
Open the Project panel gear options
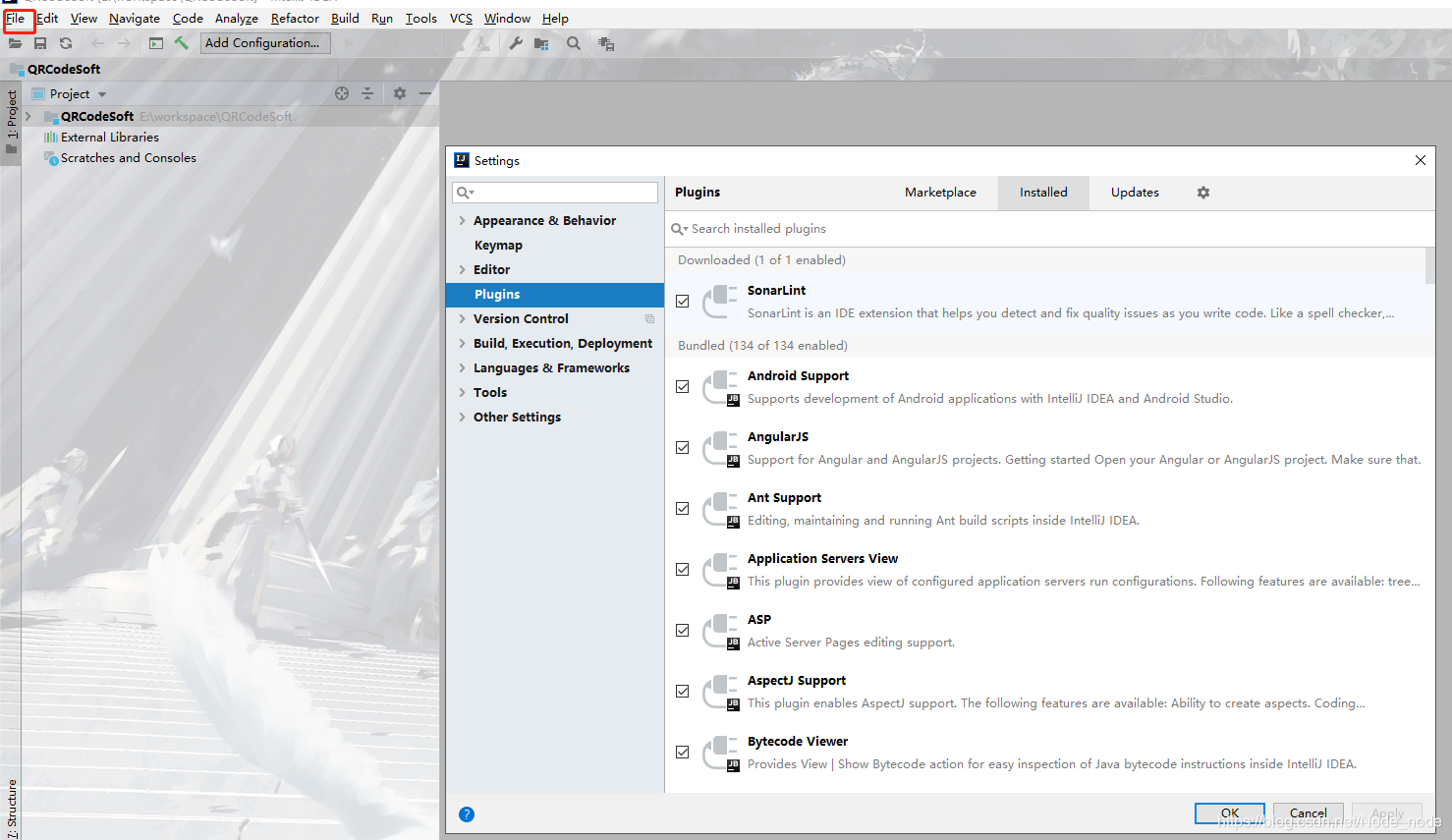400,93
